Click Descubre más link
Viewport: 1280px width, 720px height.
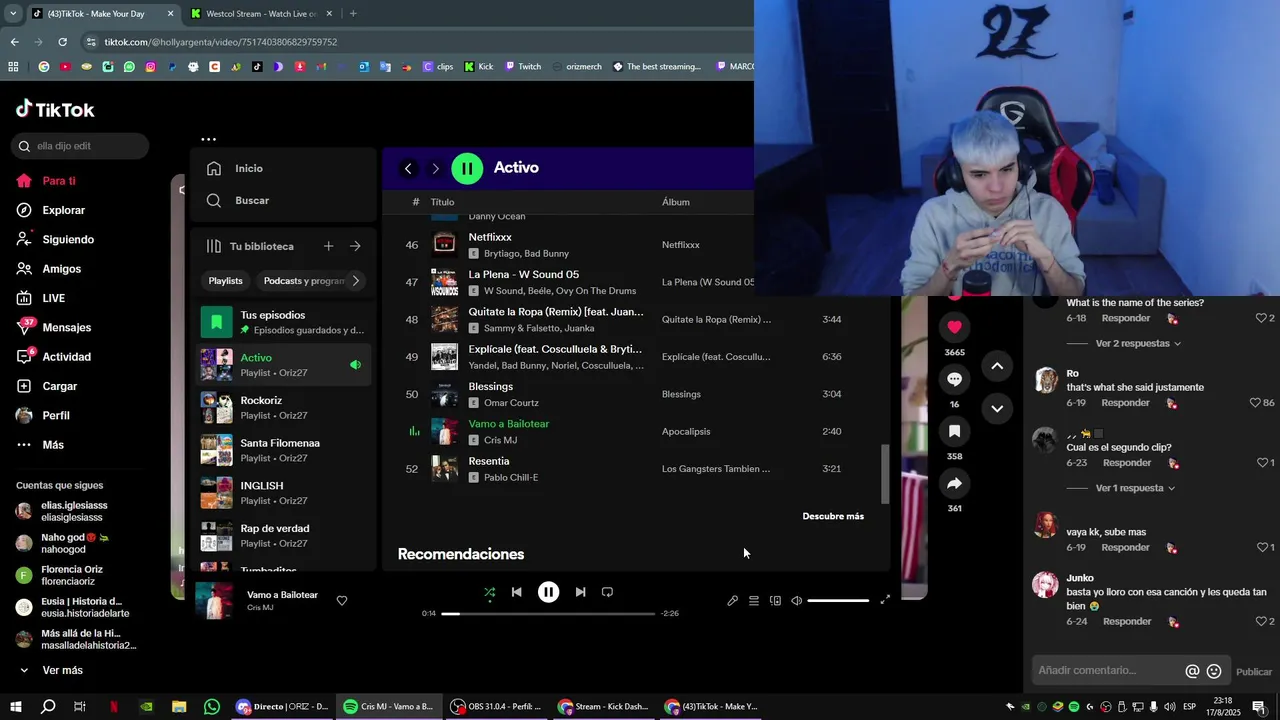tap(833, 516)
